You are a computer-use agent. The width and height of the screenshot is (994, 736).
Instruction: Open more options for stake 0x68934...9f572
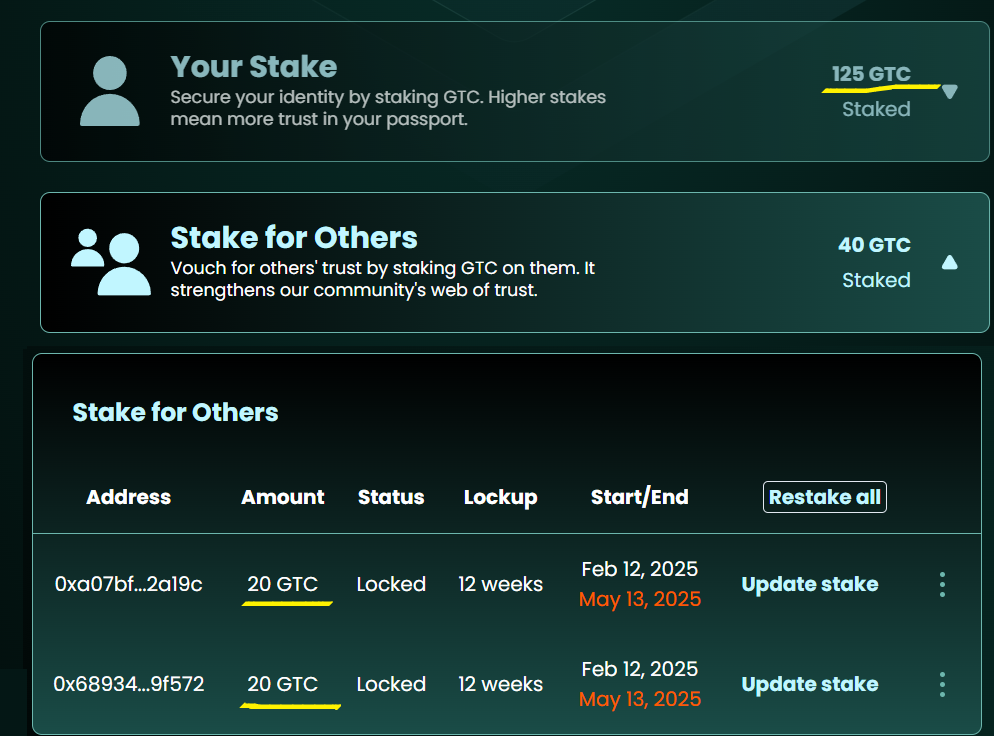pyautogui.click(x=943, y=685)
